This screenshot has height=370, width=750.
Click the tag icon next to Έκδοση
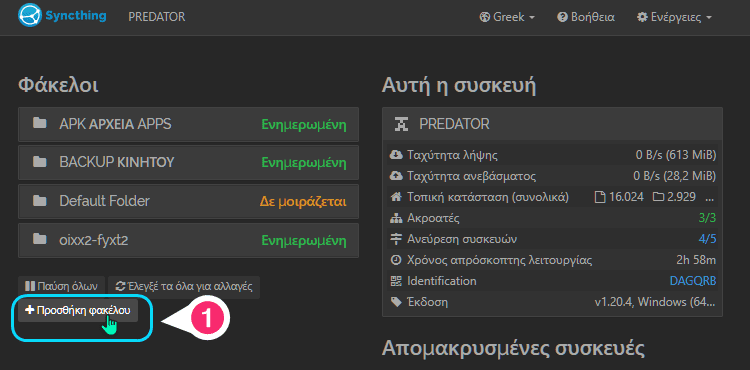click(396, 302)
